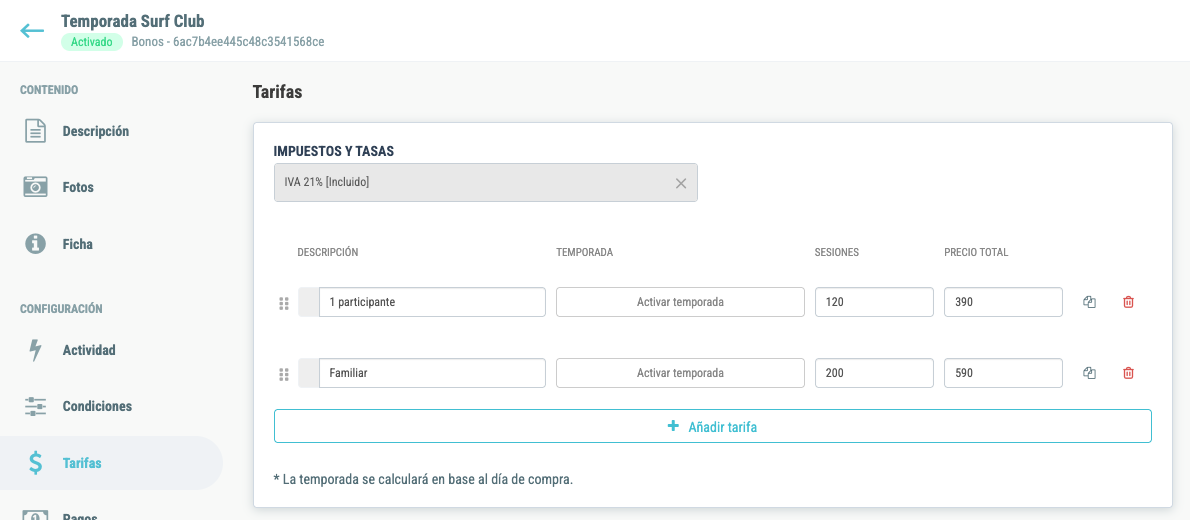This screenshot has width=1190, height=520.
Task: Add a new rate with Añadir tarifa
Action: pos(713,426)
